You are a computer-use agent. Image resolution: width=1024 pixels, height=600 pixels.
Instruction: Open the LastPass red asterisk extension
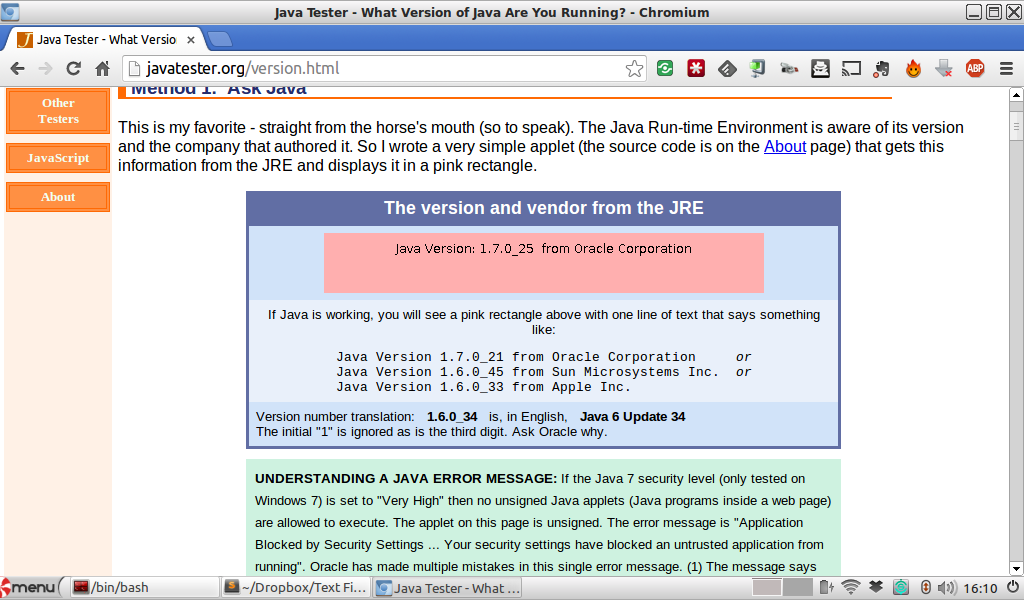coord(696,68)
